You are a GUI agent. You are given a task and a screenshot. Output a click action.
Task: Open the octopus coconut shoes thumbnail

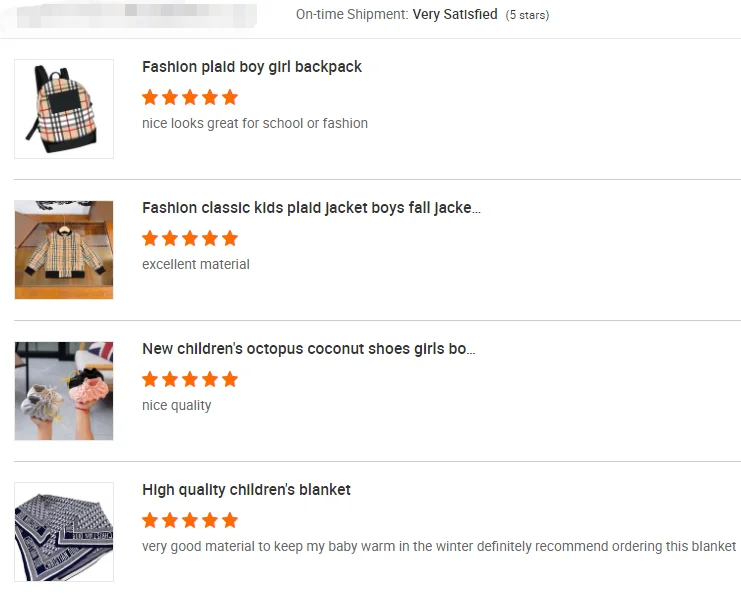pyautogui.click(x=64, y=390)
